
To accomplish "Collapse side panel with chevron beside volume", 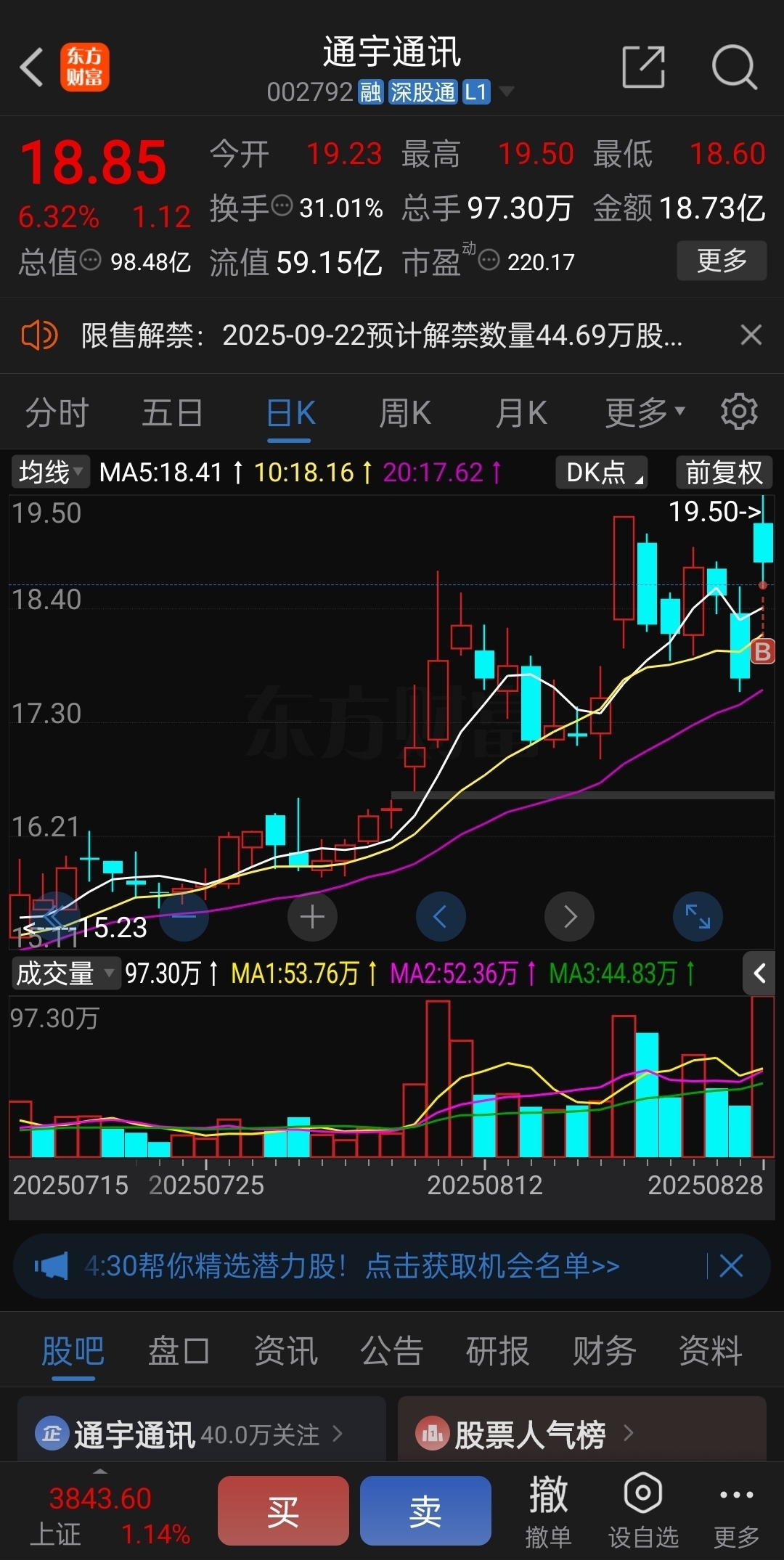I will pyautogui.click(x=759, y=974).
